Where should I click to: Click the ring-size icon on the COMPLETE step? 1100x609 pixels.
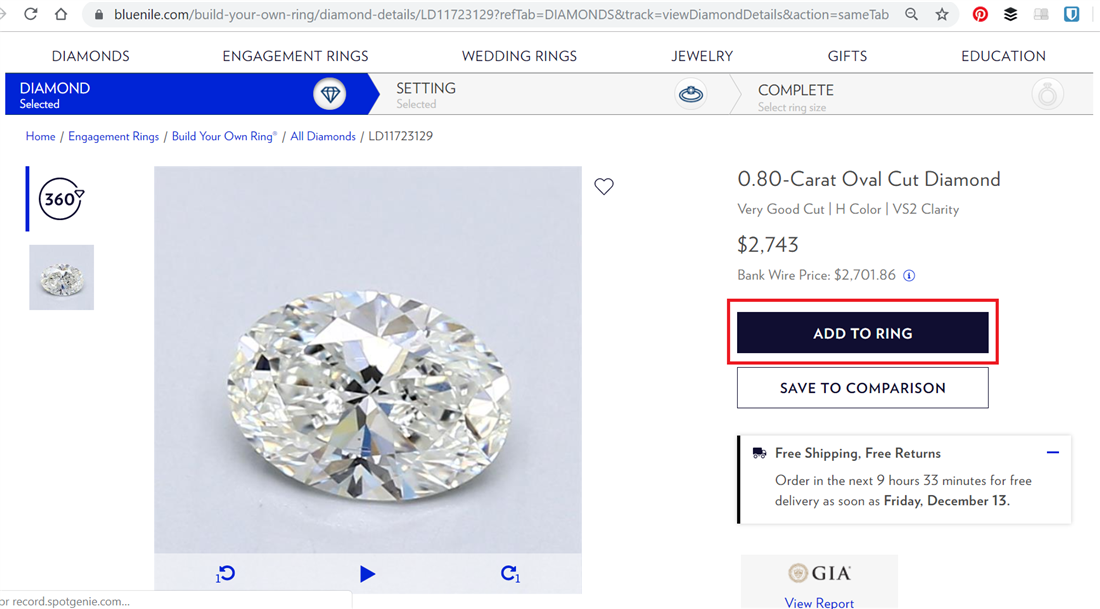1047,92
